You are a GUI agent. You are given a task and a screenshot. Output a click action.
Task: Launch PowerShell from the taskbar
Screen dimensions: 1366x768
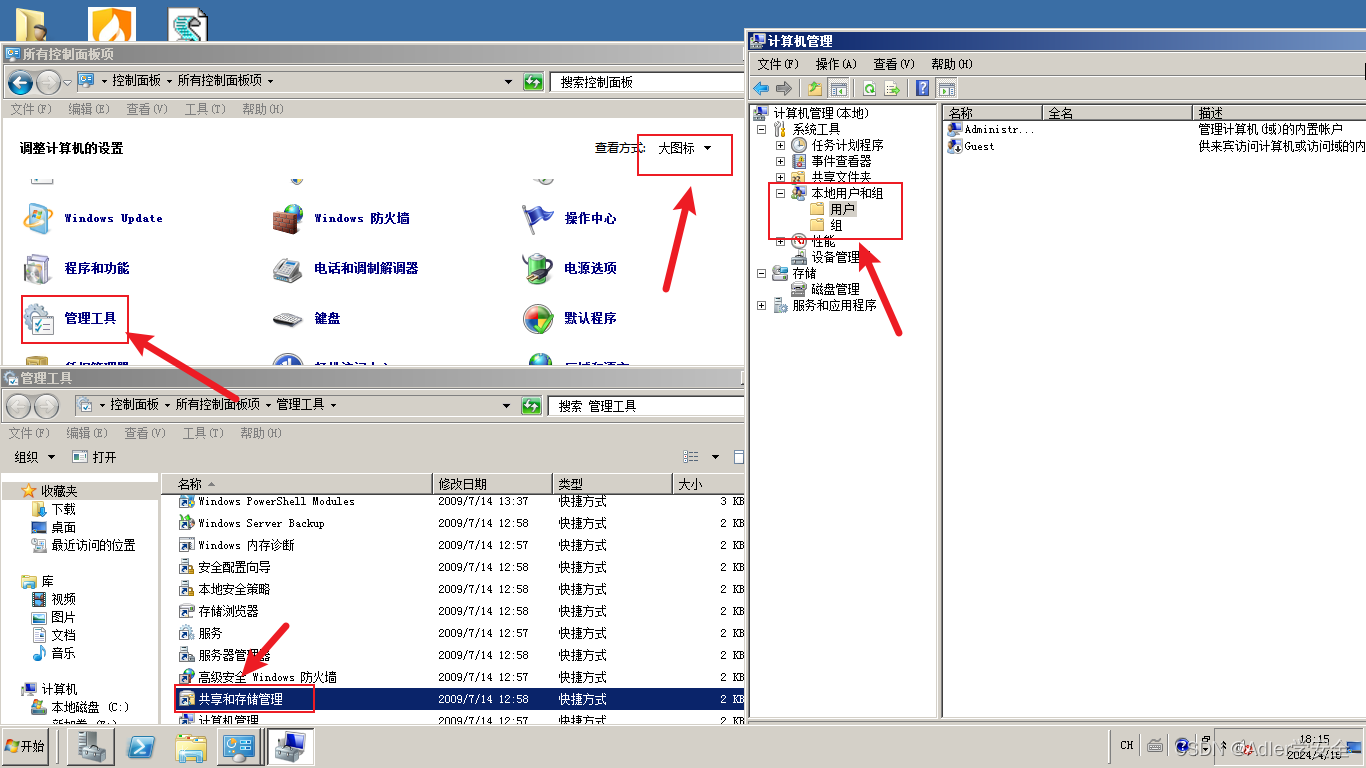142,747
